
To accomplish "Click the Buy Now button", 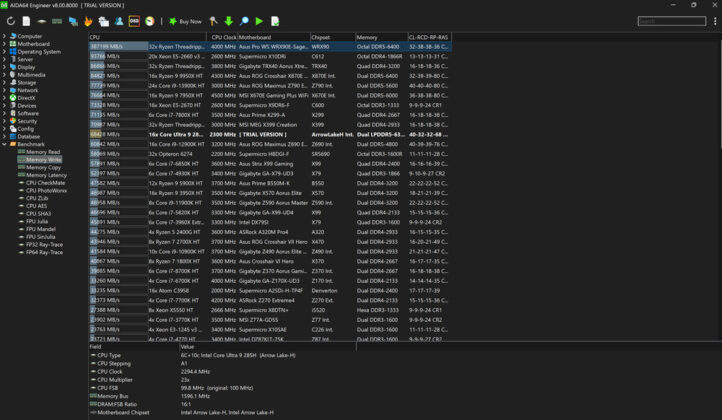I will (x=185, y=21).
